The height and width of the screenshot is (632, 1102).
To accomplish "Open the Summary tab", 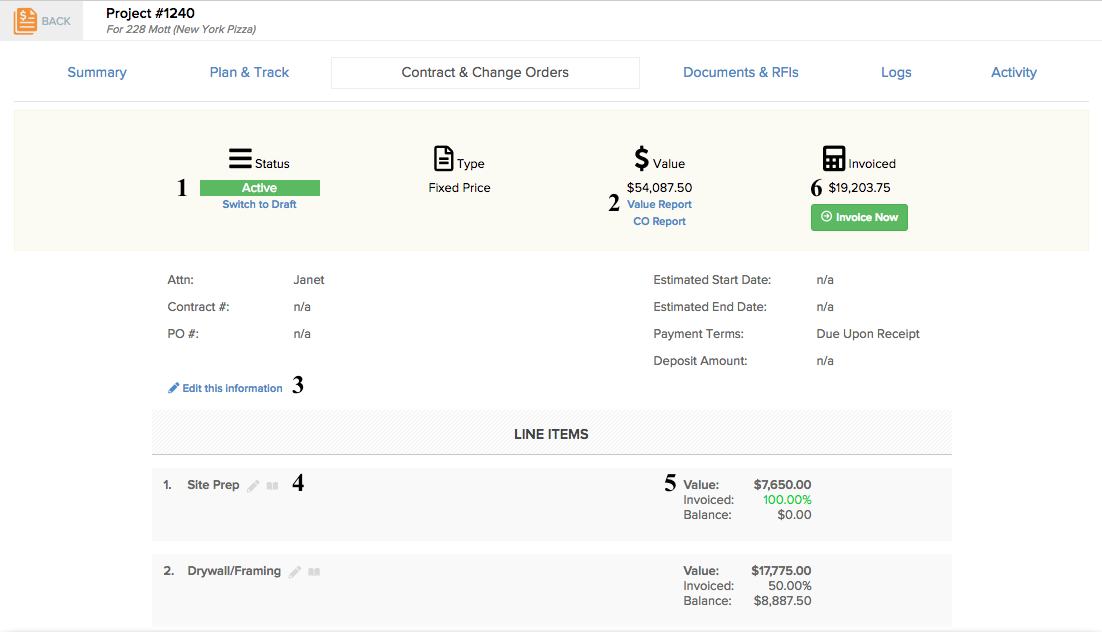I will coord(97,72).
